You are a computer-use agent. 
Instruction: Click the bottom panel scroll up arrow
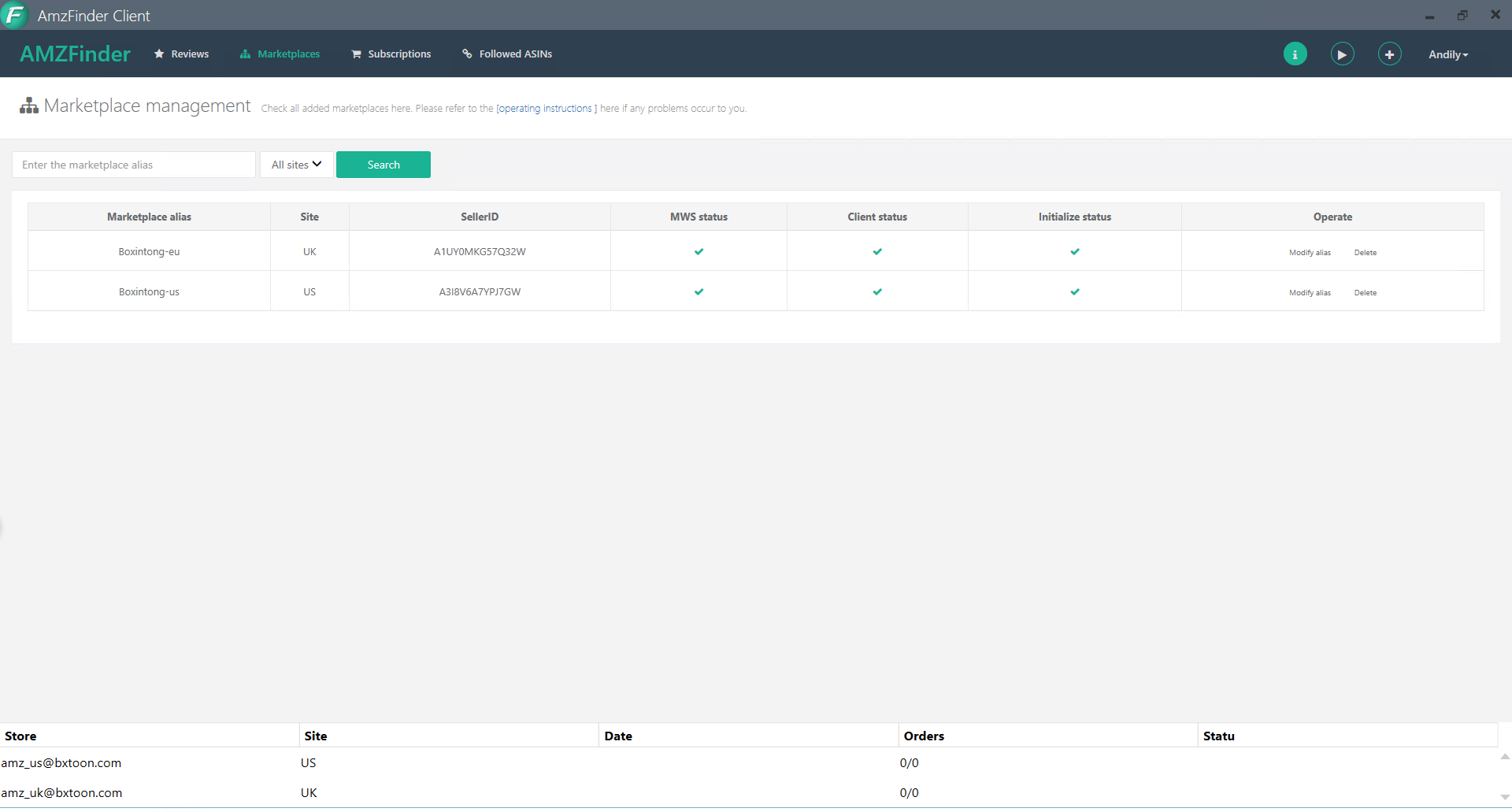(x=1505, y=757)
